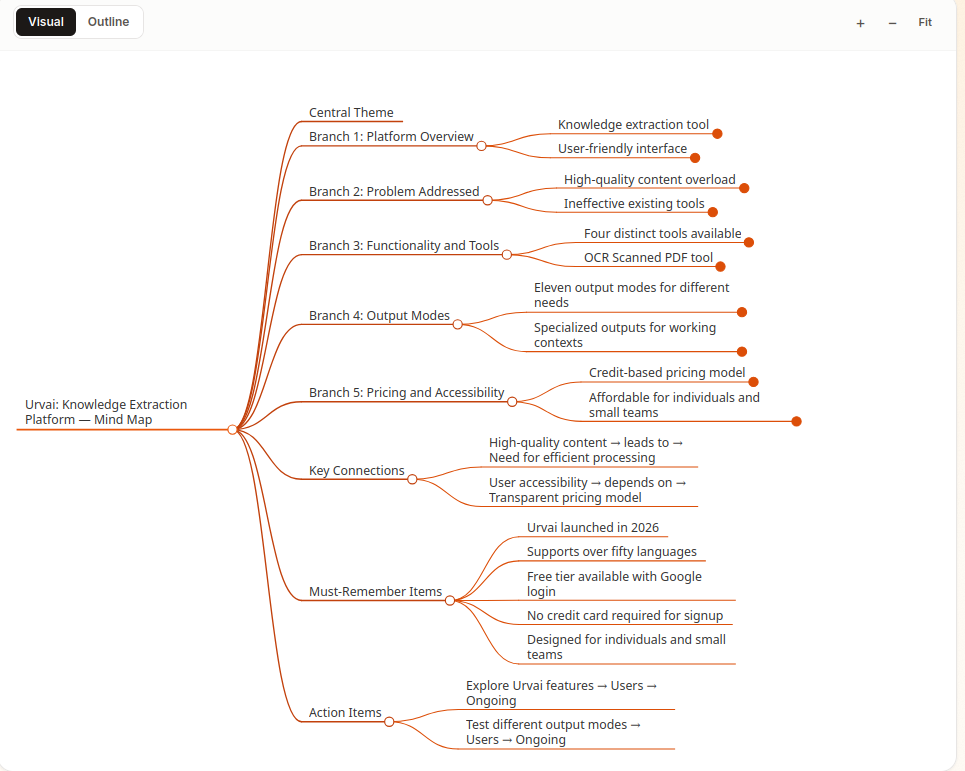Viewport: 965px width, 771px height.
Task: Click 'Ineffective existing tools' text
Action: [x=634, y=204]
